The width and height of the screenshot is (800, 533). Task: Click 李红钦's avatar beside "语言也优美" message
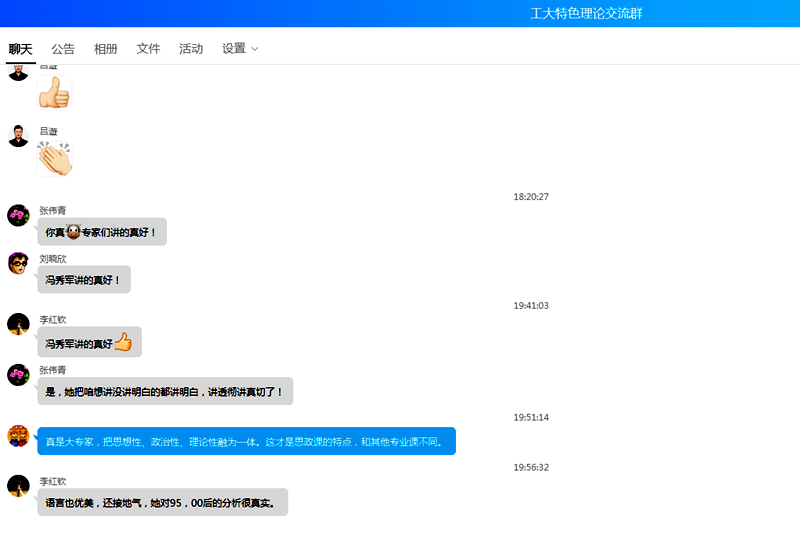(18, 486)
